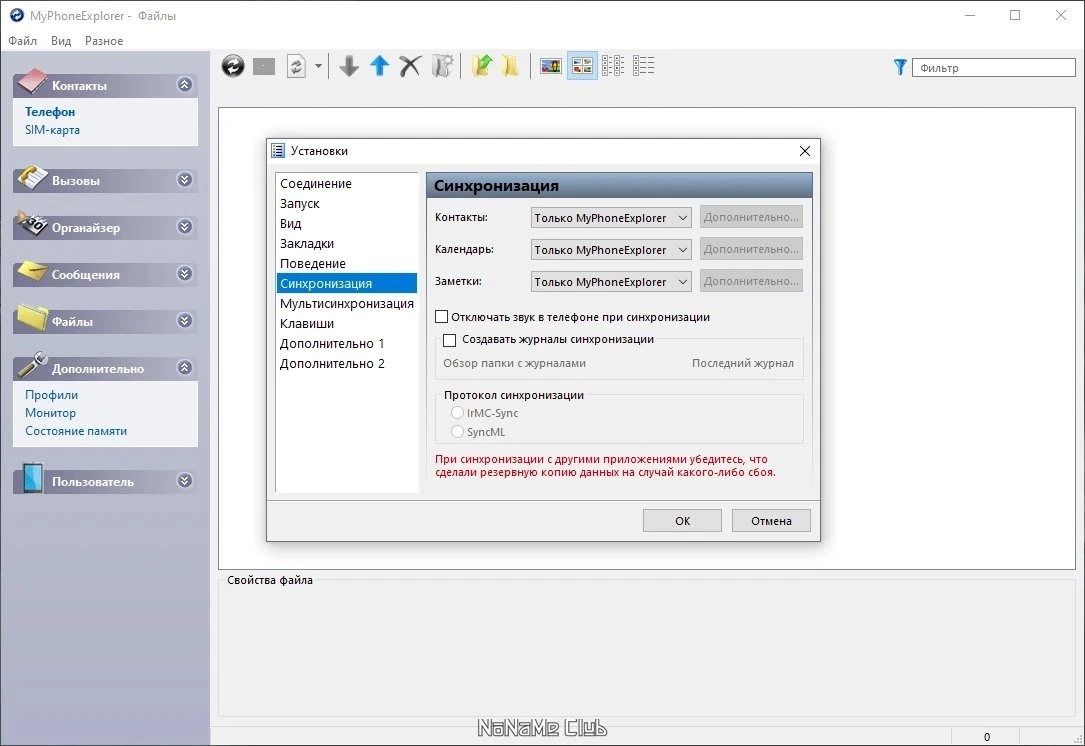Click the gray download arrow icon
This screenshot has height=746, width=1085.
pos(349,66)
